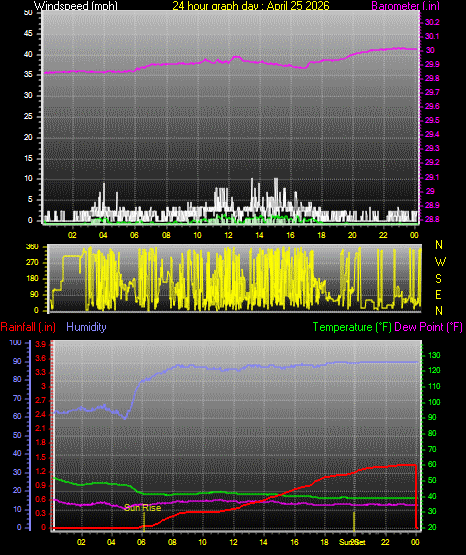This screenshot has height=555, width=466.
Task: Click the 29.5 barometer axis value
Action: (432, 120)
